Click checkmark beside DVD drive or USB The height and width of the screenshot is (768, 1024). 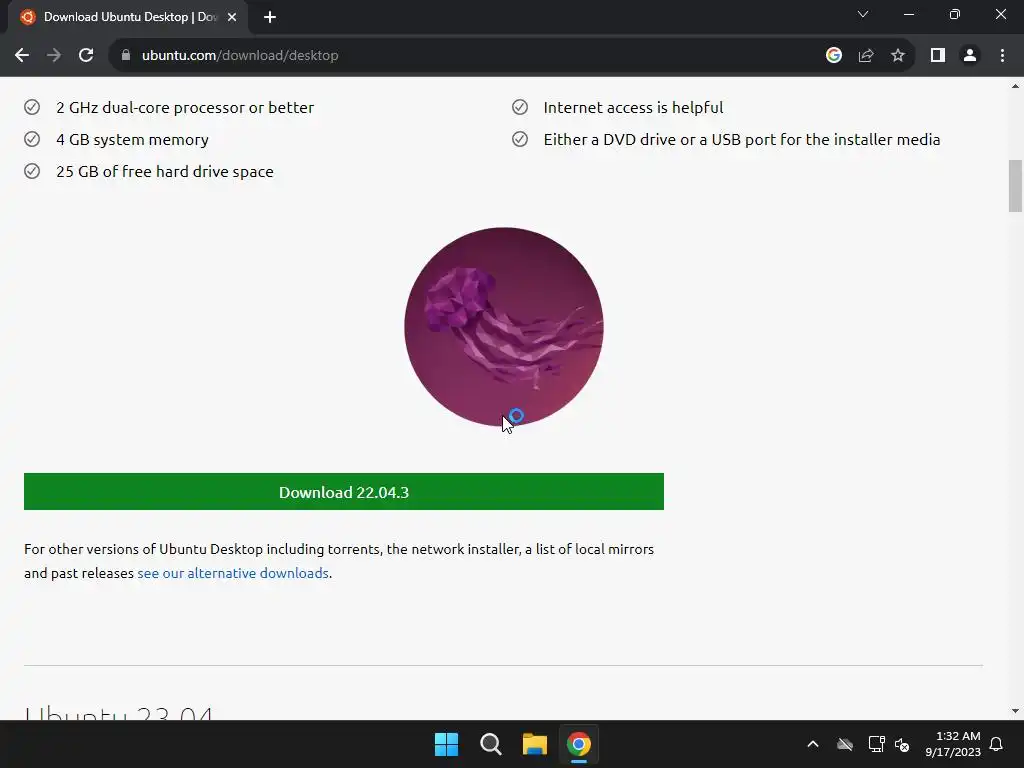[x=520, y=139]
